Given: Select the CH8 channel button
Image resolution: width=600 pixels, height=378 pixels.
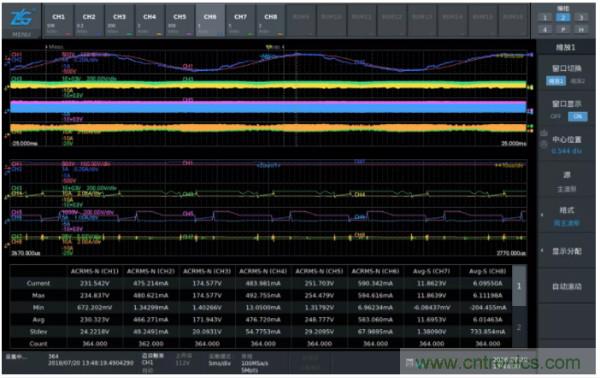Looking at the screenshot, I should click(271, 21).
